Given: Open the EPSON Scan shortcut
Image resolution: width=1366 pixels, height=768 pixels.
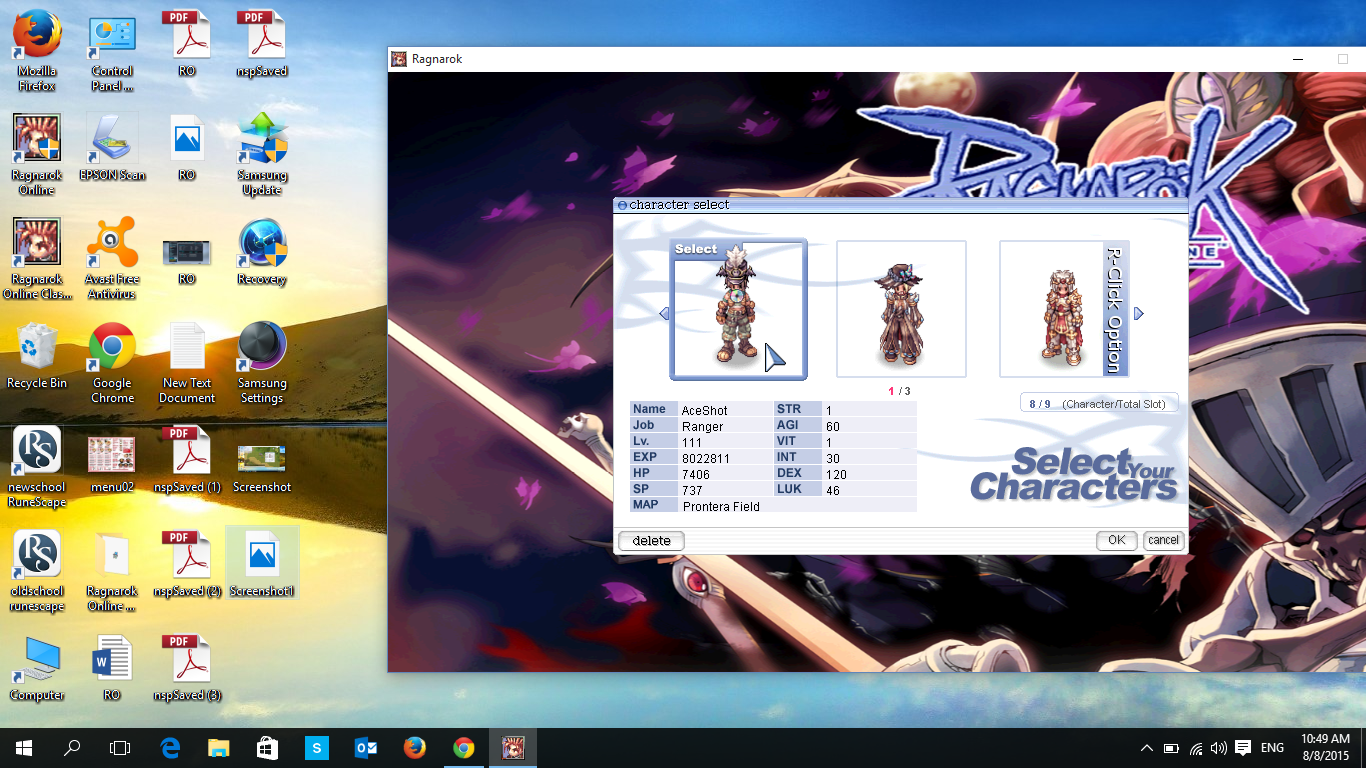Looking at the screenshot, I should [112, 147].
